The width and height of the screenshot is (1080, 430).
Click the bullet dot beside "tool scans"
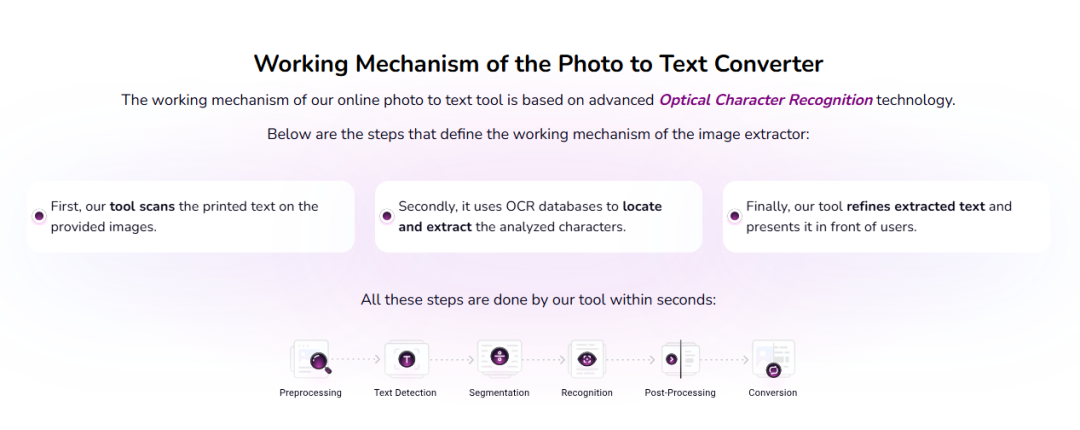coord(39,216)
